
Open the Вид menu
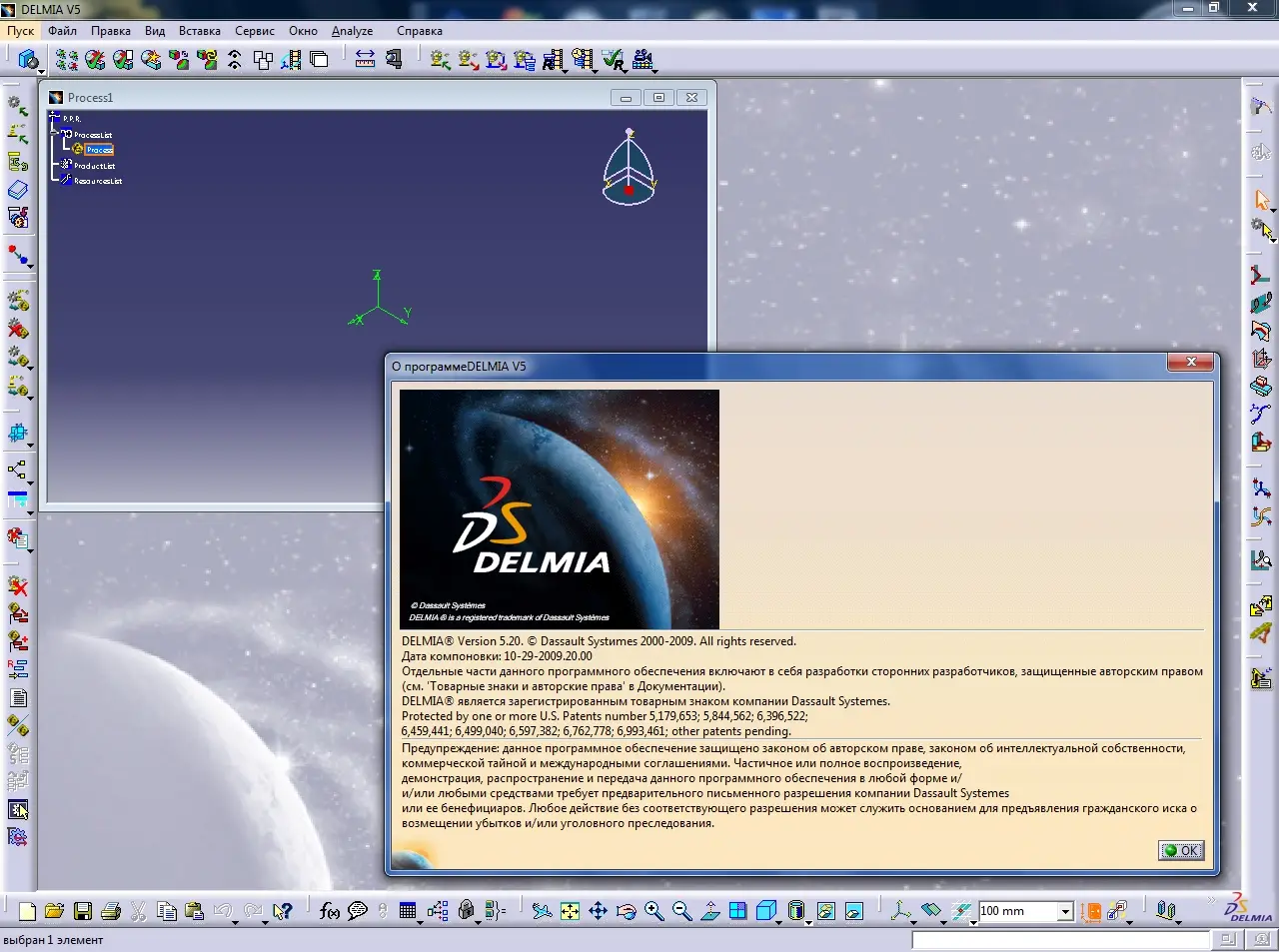155,31
